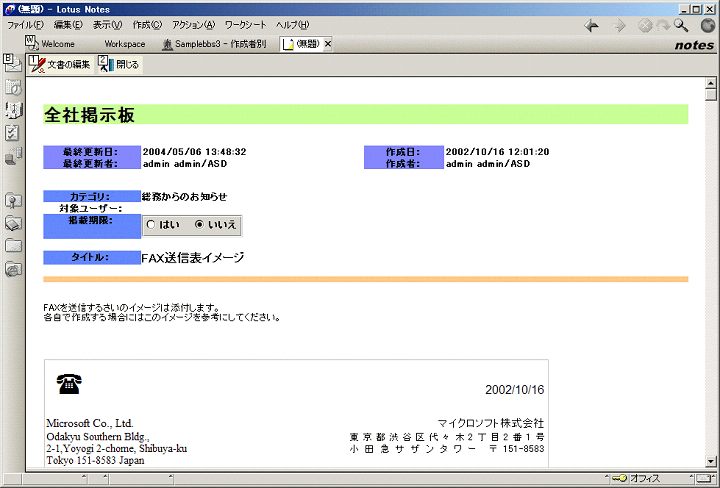Image resolution: width=720 pixels, height=488 pixels.
Task: Open the certificate ribbon folder bookmark
Action: tap(13, 201)
